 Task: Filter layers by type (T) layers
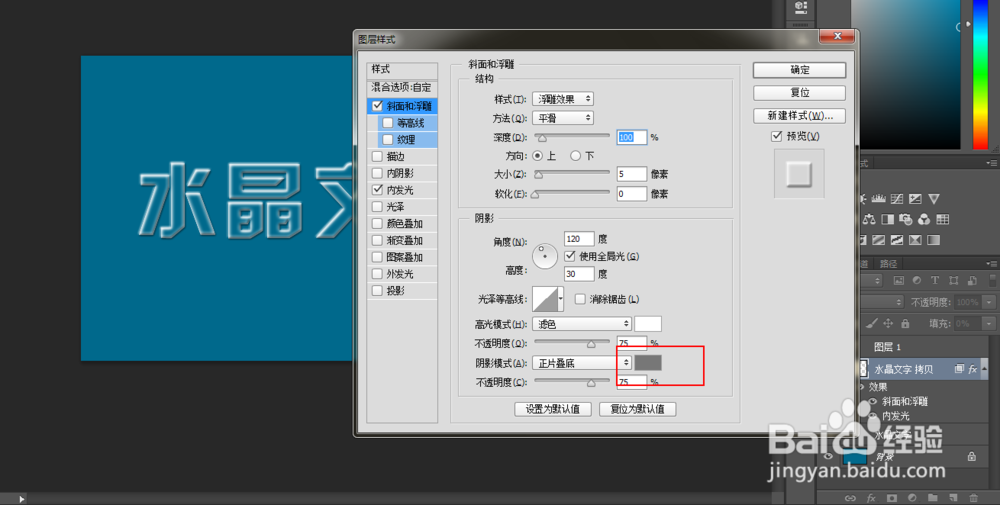(x=935, y=281)
